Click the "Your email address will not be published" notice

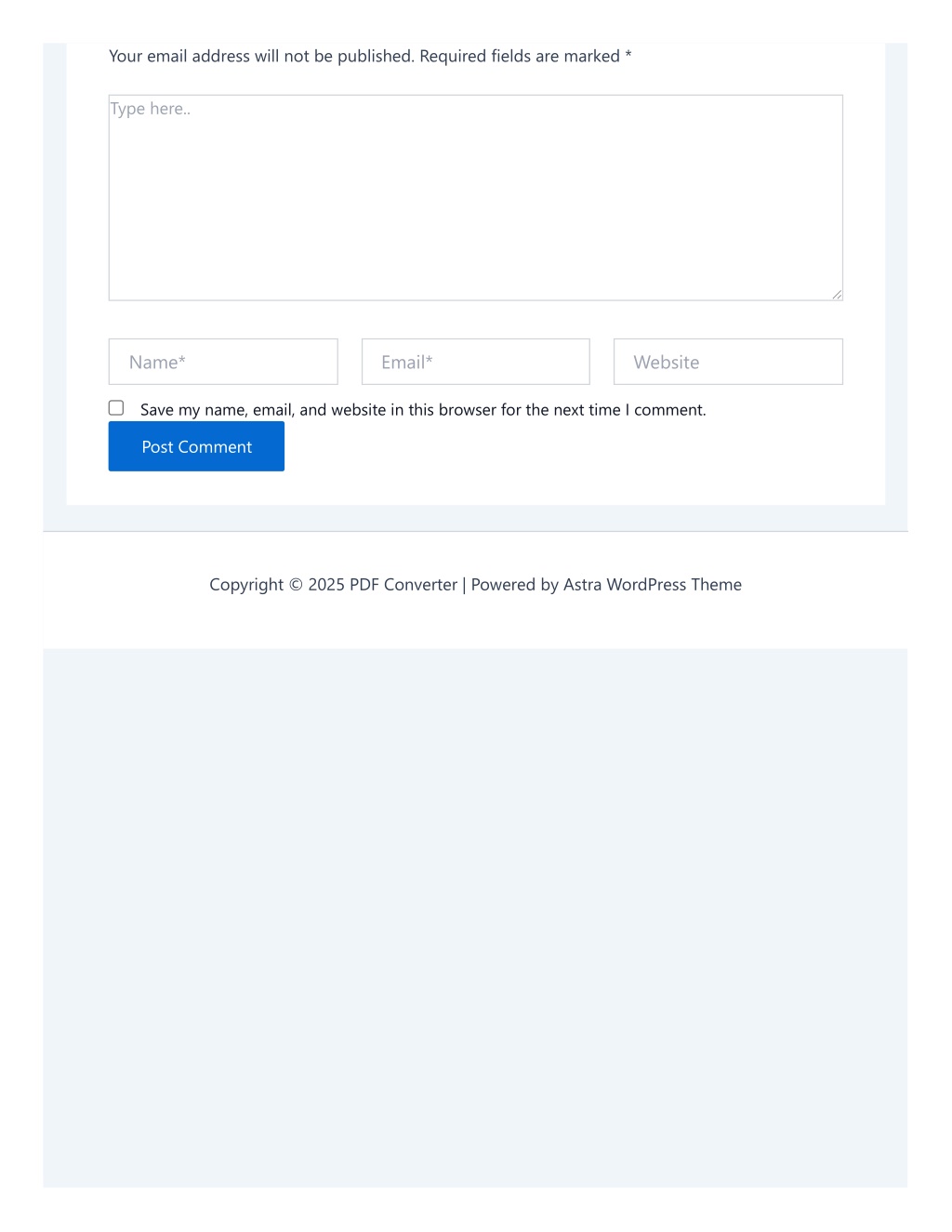pos(261,56)
